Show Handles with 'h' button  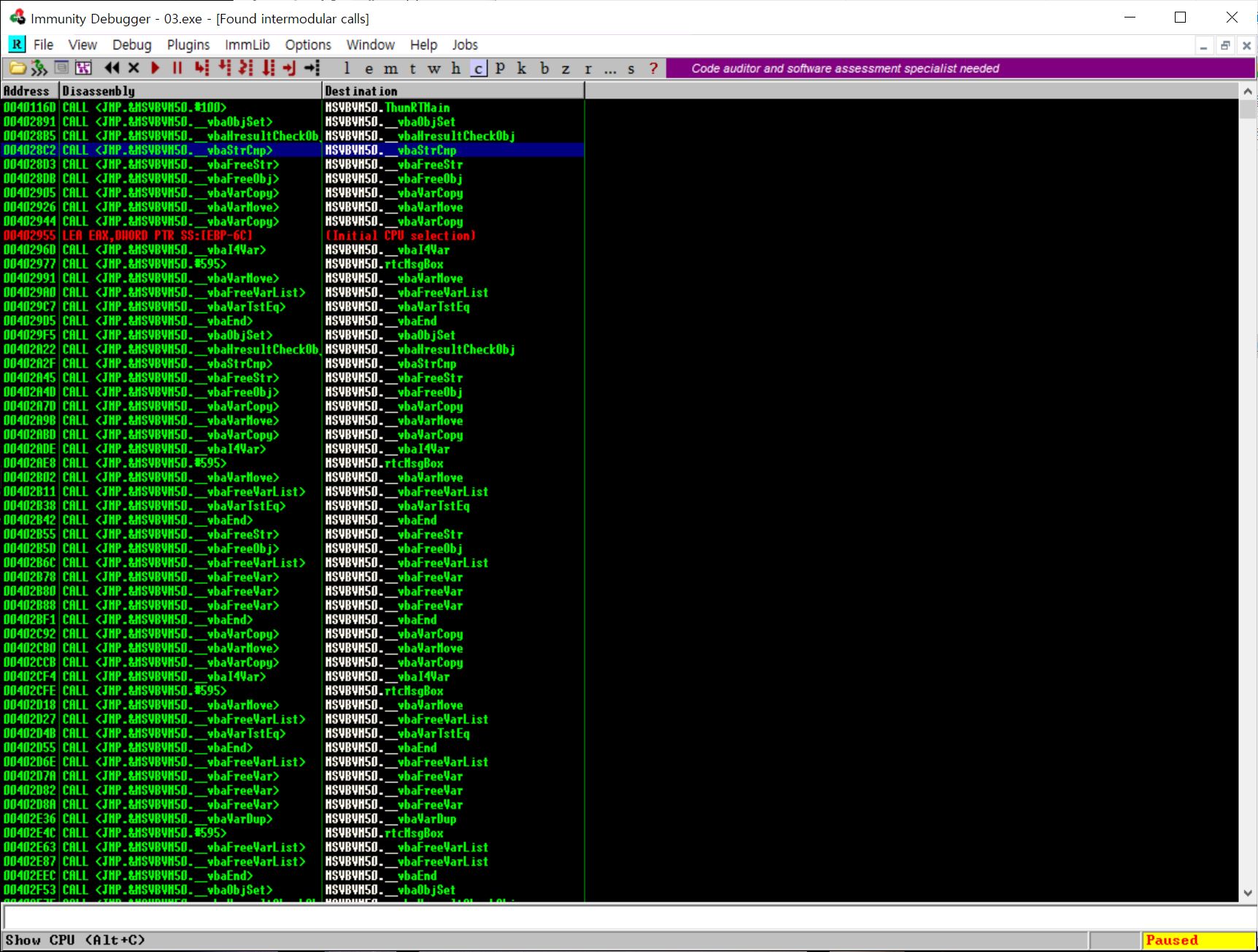point(456,69)
